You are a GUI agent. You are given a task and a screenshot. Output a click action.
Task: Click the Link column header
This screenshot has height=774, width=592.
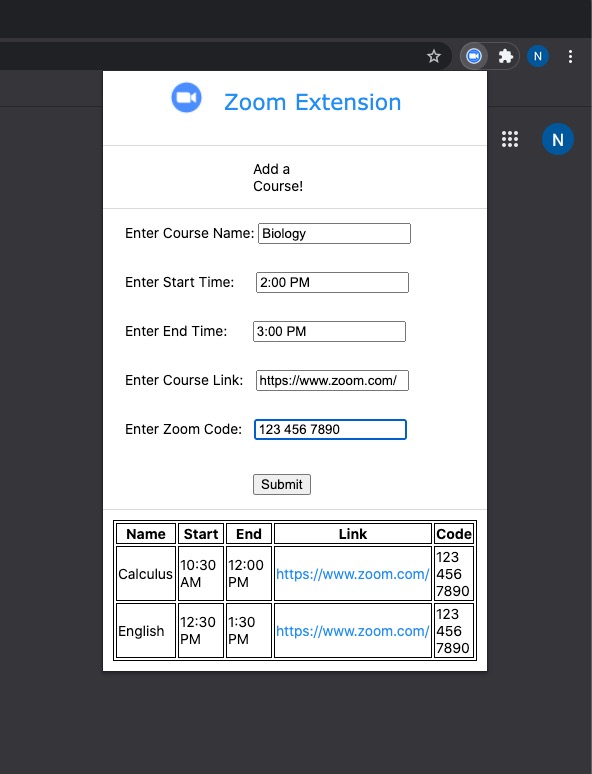[x=353, y=534]
